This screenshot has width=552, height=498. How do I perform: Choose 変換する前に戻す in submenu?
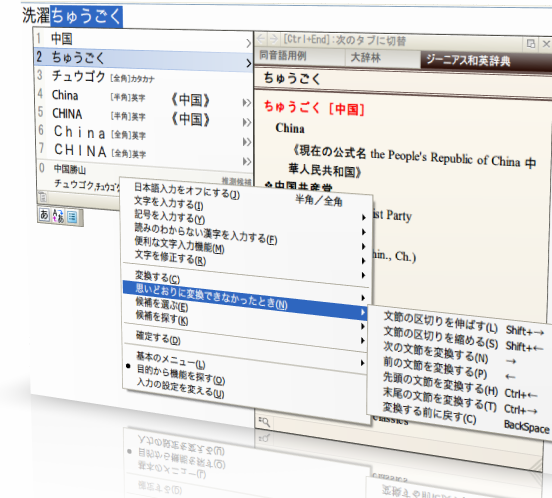pos(429,413)
